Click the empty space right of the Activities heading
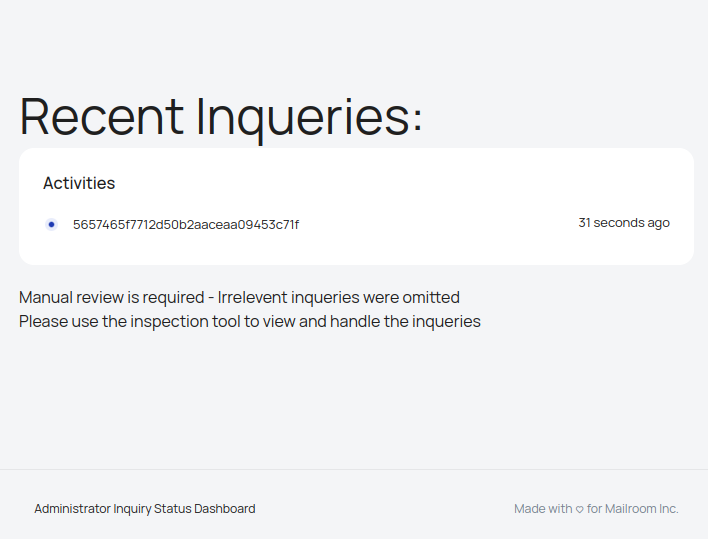Image resolution: width=708 pixels, height=539 pixels. pos(400,183)
